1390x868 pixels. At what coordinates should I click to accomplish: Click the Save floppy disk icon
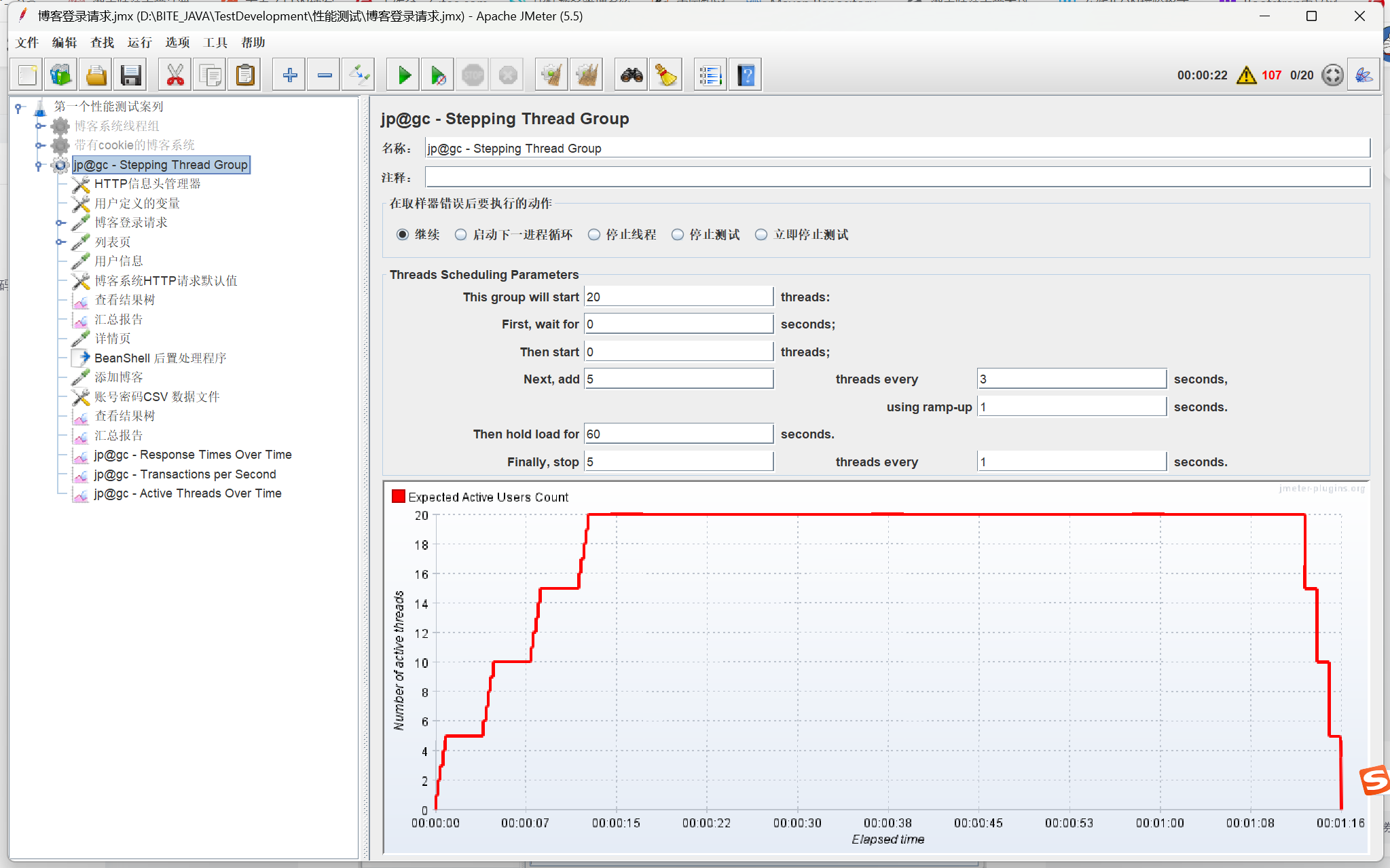(130, 75)
